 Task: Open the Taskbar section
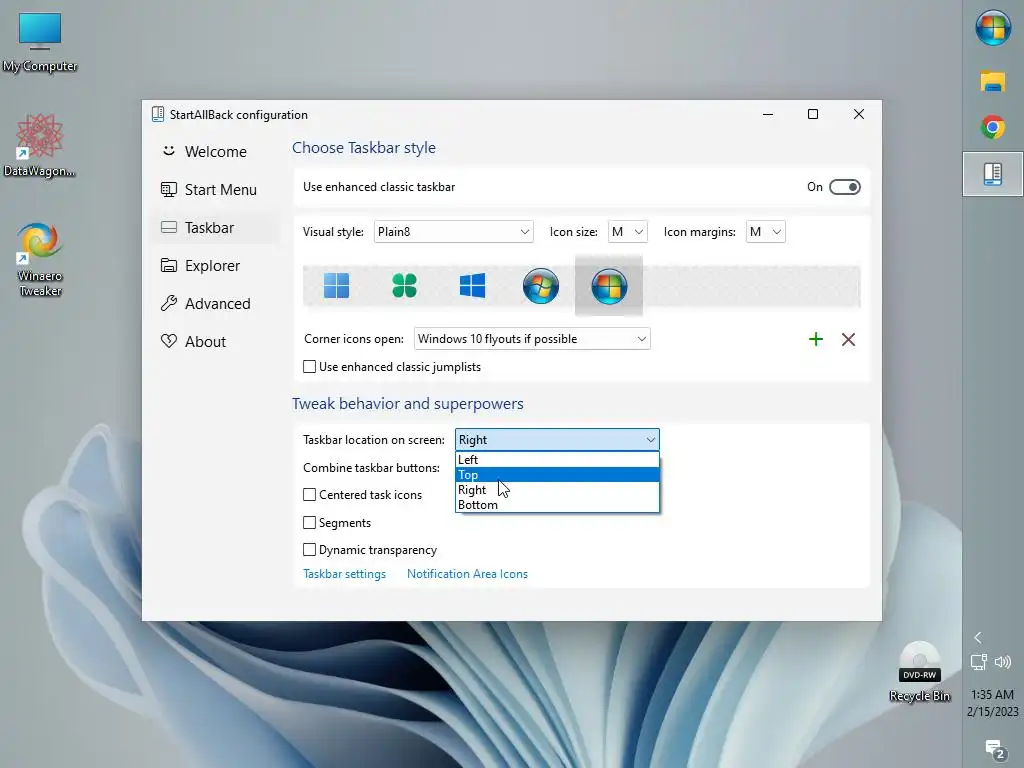point(216,227)
